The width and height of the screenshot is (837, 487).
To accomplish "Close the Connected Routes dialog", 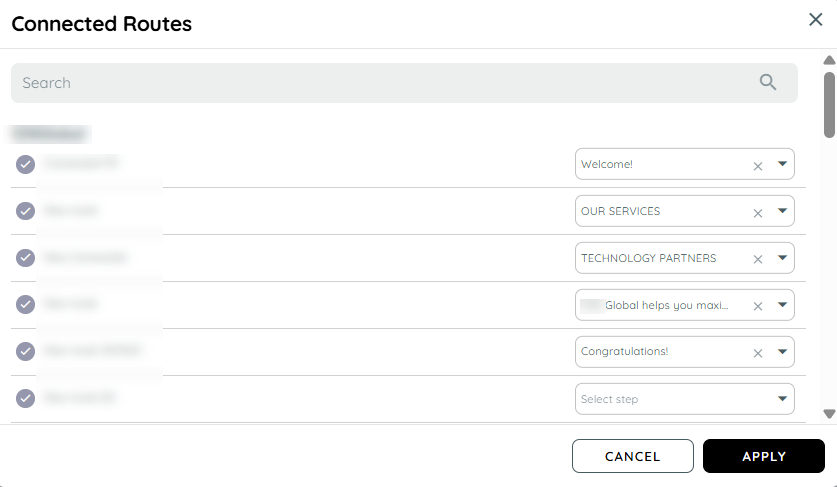I will click(x=816, y=20).
